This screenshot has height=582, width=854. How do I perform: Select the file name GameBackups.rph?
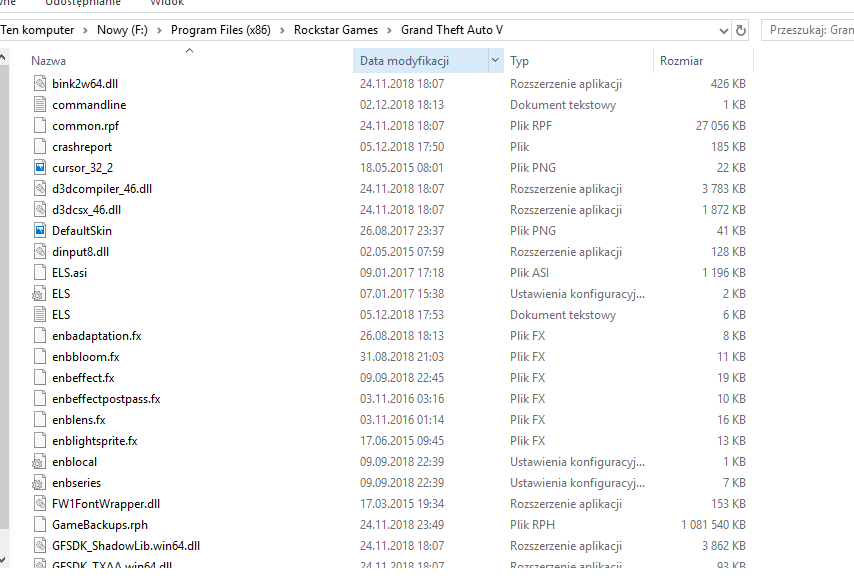(x=100, y=525)
